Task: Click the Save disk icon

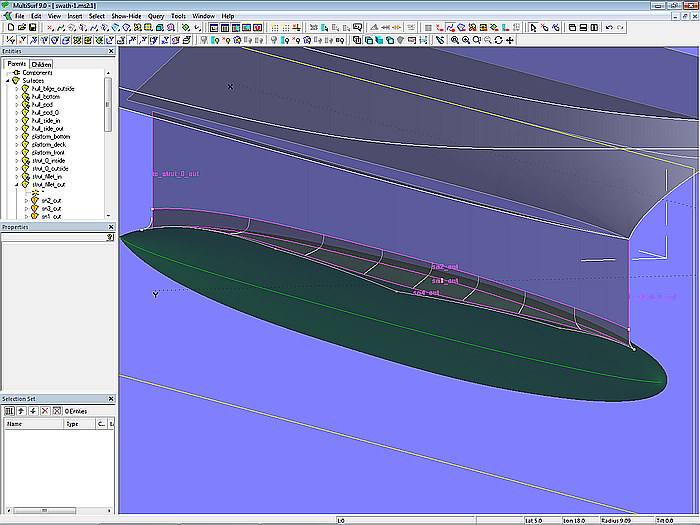Action: [33, 28]
